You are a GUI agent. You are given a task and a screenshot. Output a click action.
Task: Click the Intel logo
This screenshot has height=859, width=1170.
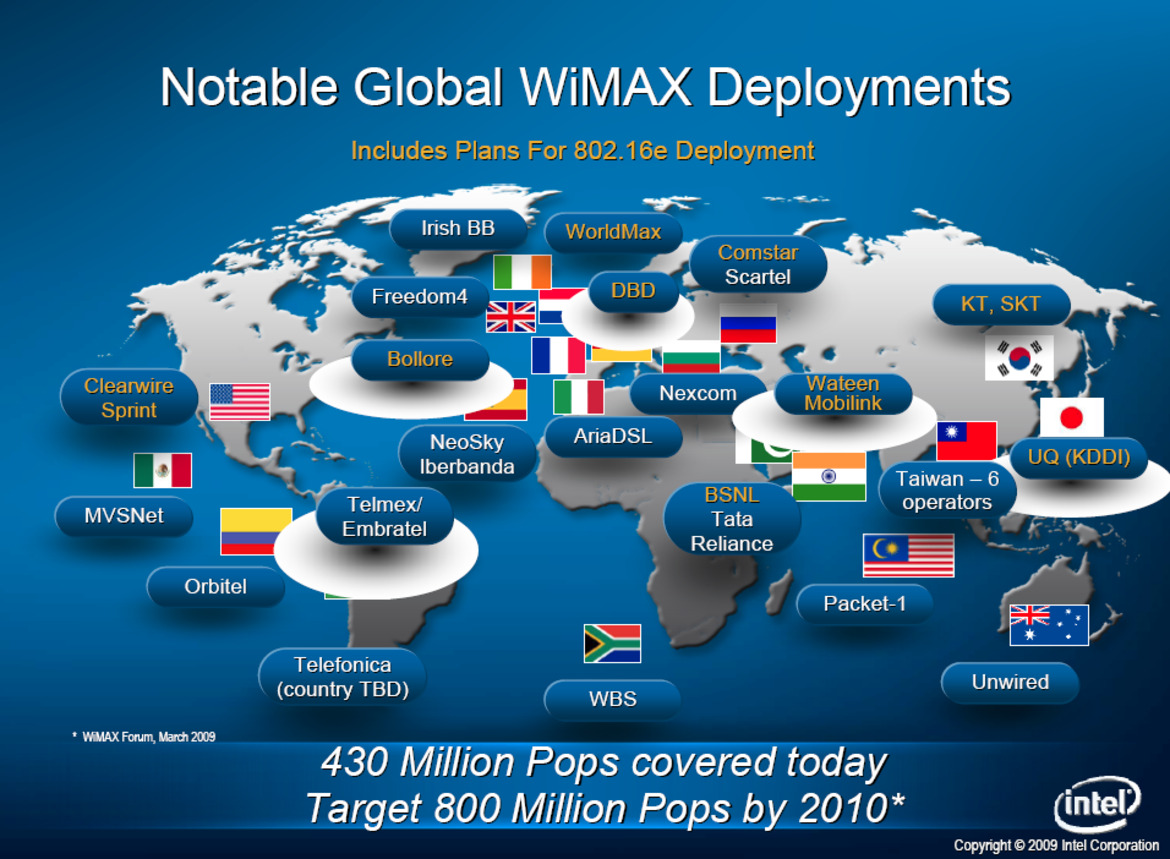coord(1097,805)
